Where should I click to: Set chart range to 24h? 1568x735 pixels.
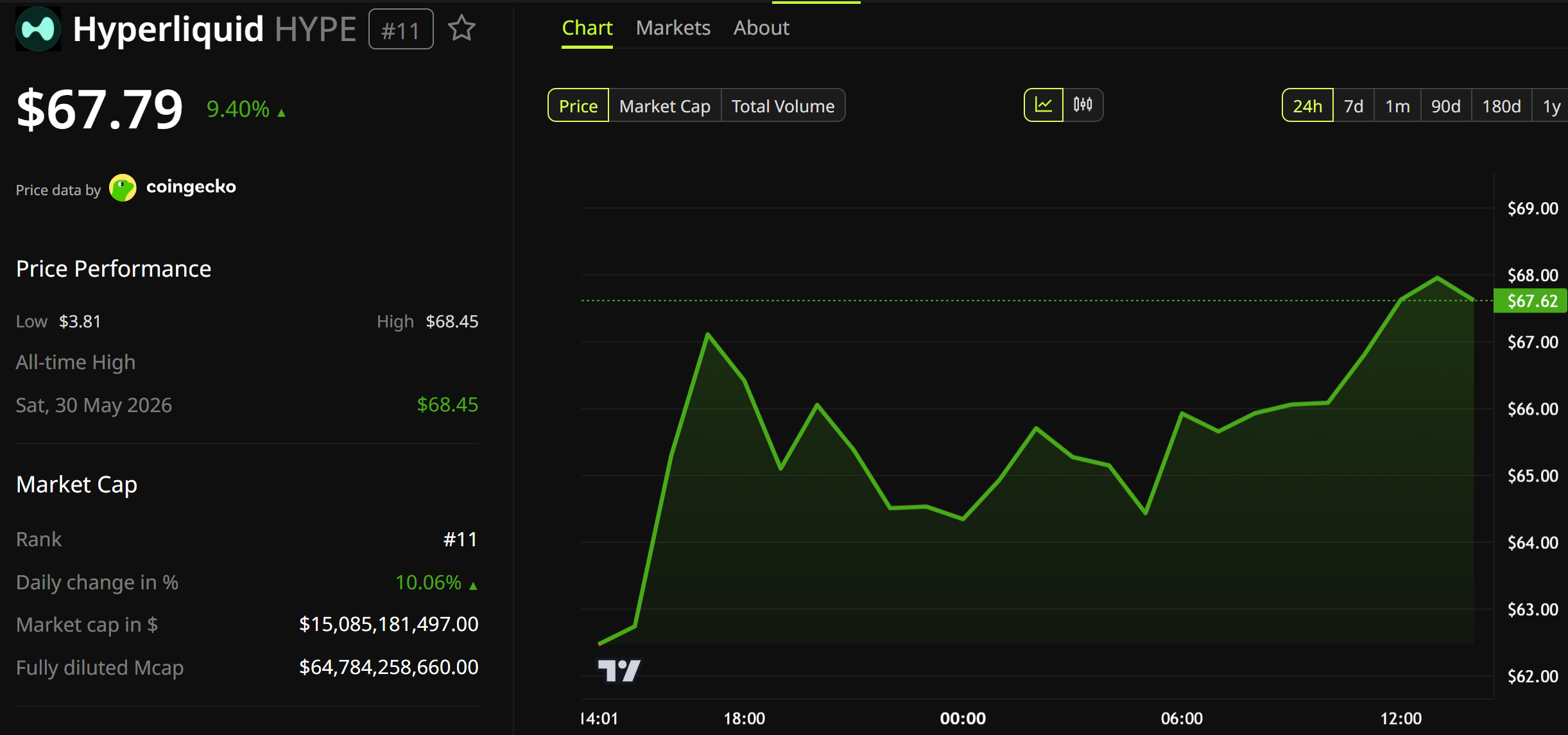[x=1307, y=105]
